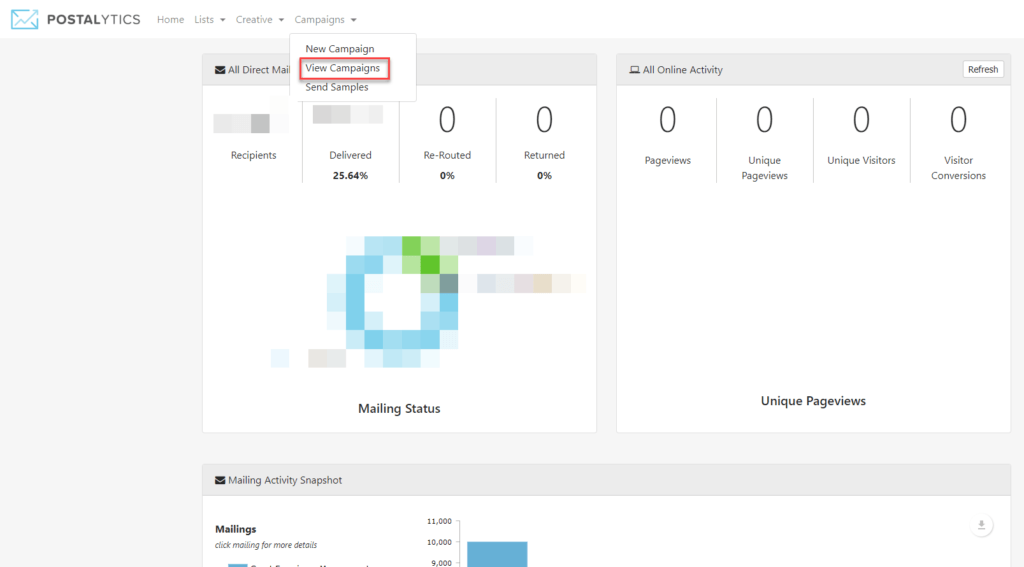Click the Delivered 25.64% value
This screenshot has height=567, width=1024.
(x=350, y=176)
